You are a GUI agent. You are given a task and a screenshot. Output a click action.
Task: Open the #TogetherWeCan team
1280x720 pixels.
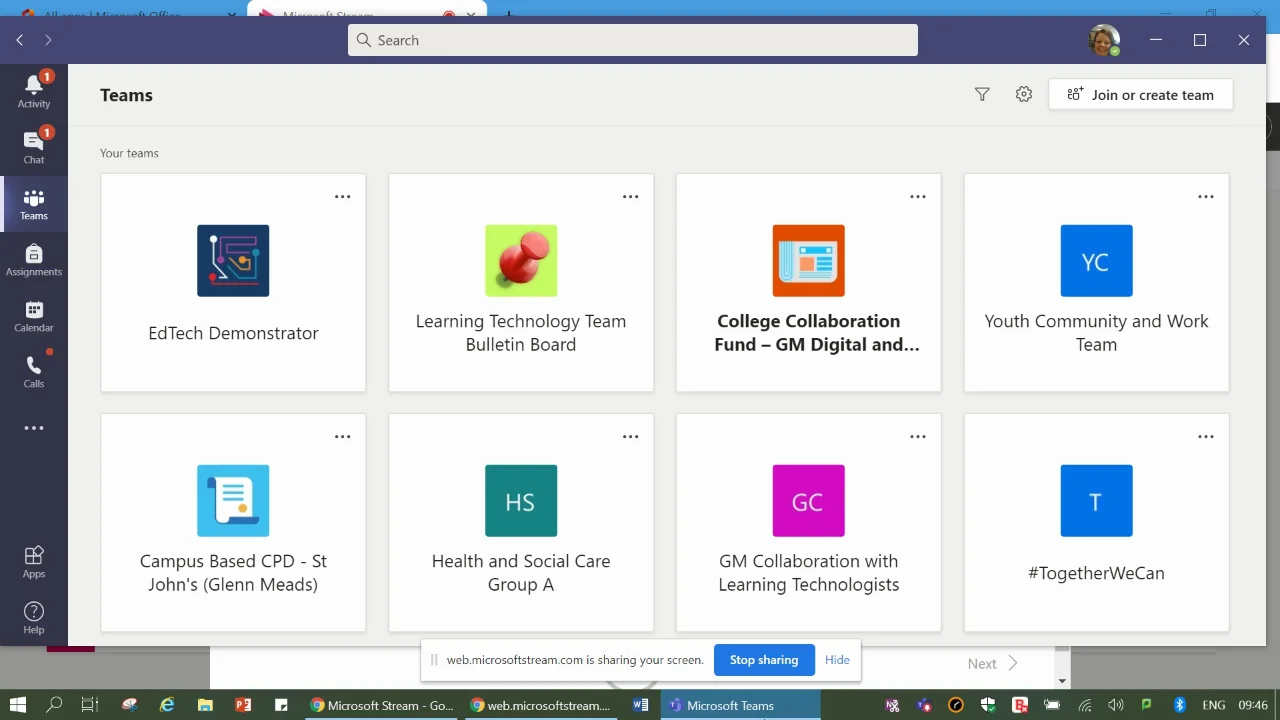click(1096, 523)
